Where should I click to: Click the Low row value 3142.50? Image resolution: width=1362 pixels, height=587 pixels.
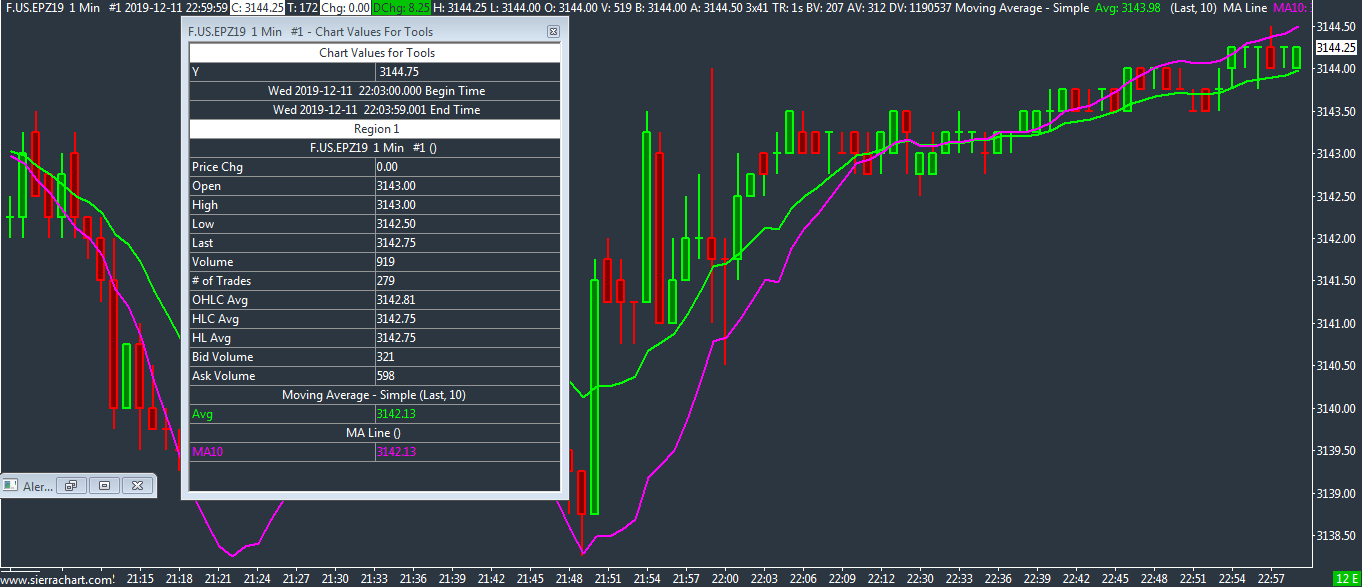pyautogui.click(x=468, y=224)
